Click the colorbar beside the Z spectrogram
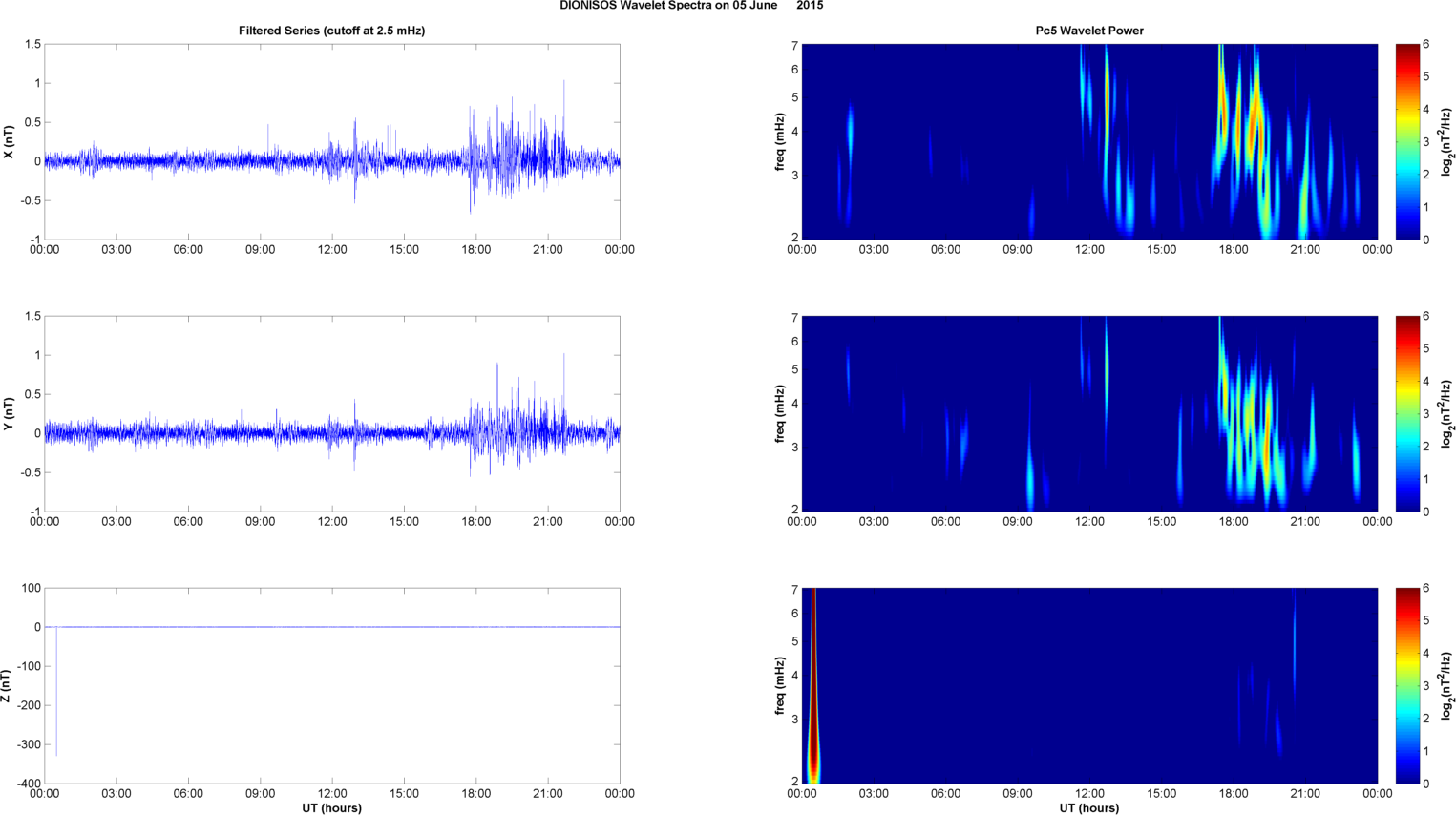Image resolution: width=1456 pixels, height=815 pixels. point(1406,686)
